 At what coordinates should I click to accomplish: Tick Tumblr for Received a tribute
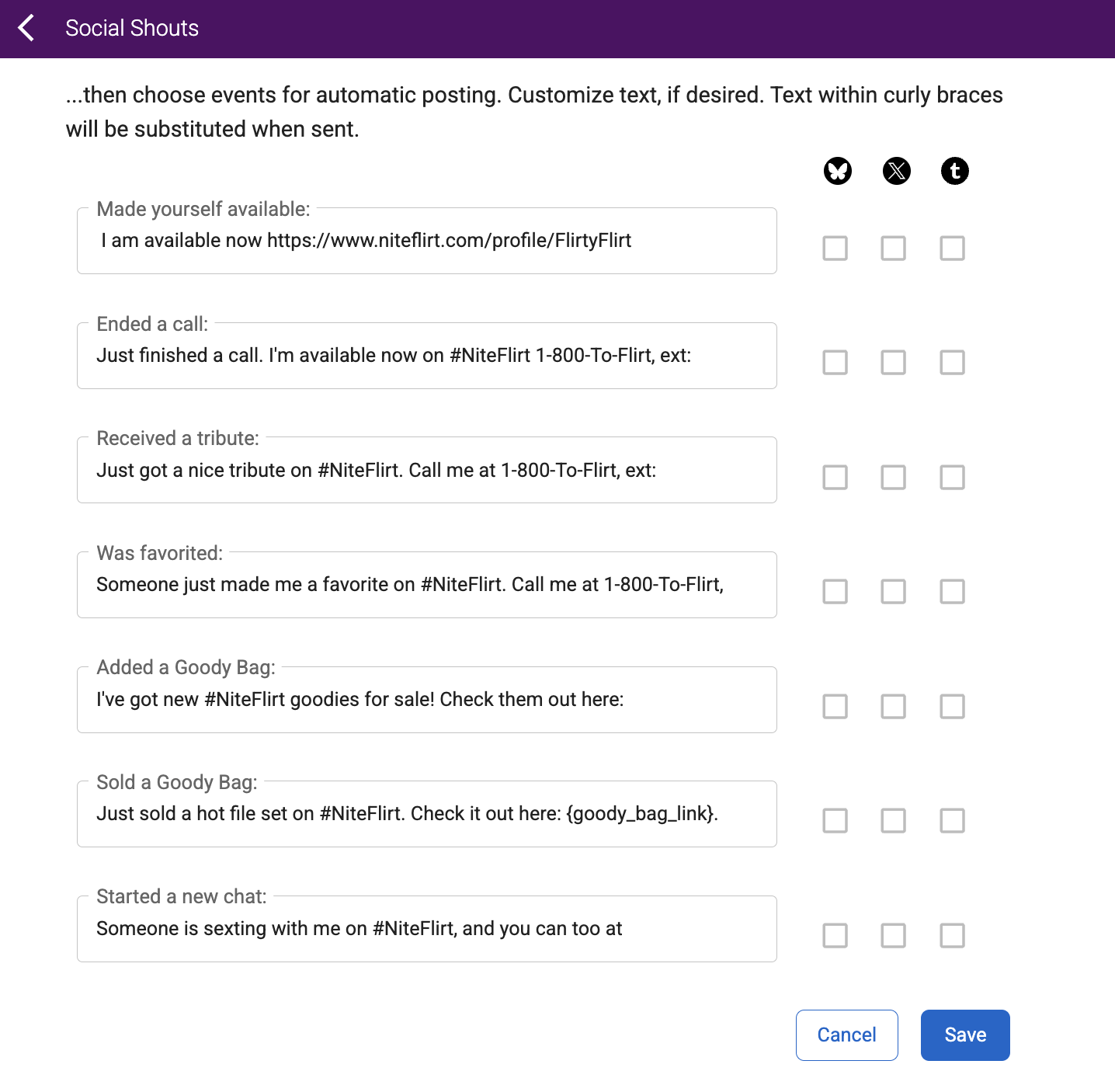coord(953,478)
